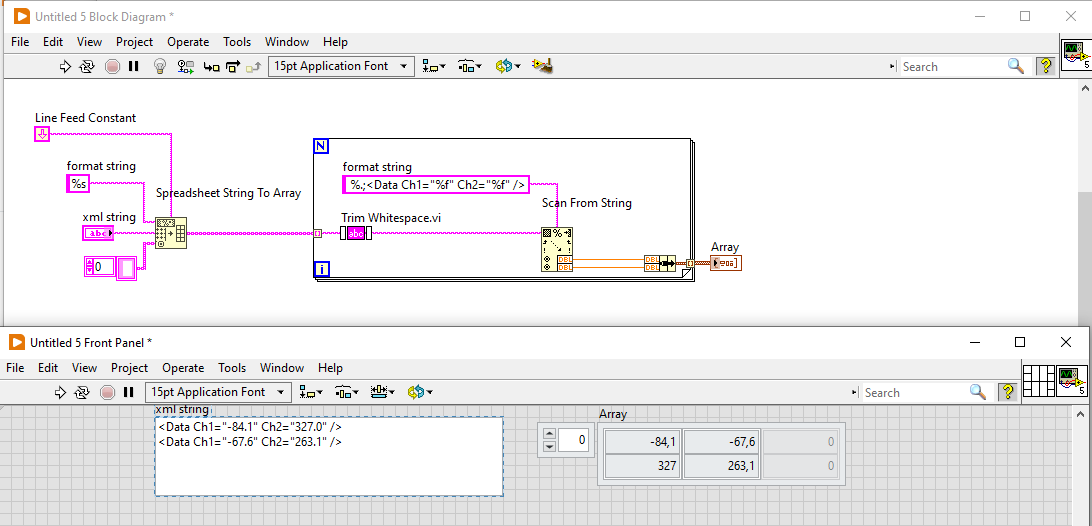Select For Loop count terminal N
1092x526 pixels.
[x=322, y=146]
